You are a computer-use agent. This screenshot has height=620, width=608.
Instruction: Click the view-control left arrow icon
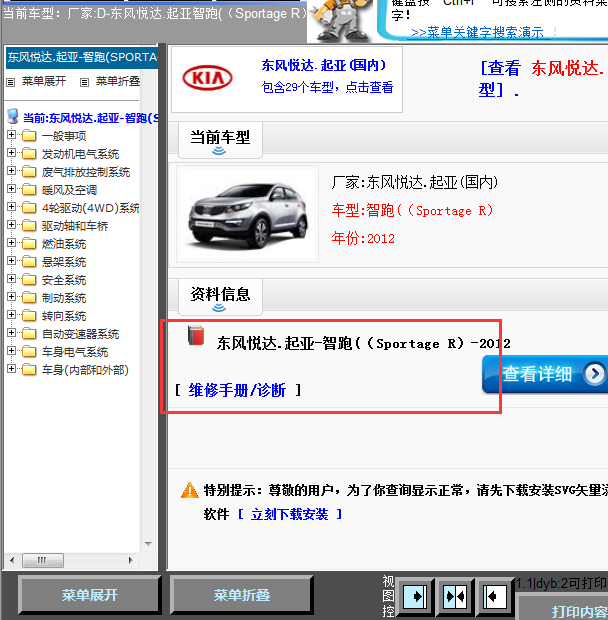(x=495, y=596)
